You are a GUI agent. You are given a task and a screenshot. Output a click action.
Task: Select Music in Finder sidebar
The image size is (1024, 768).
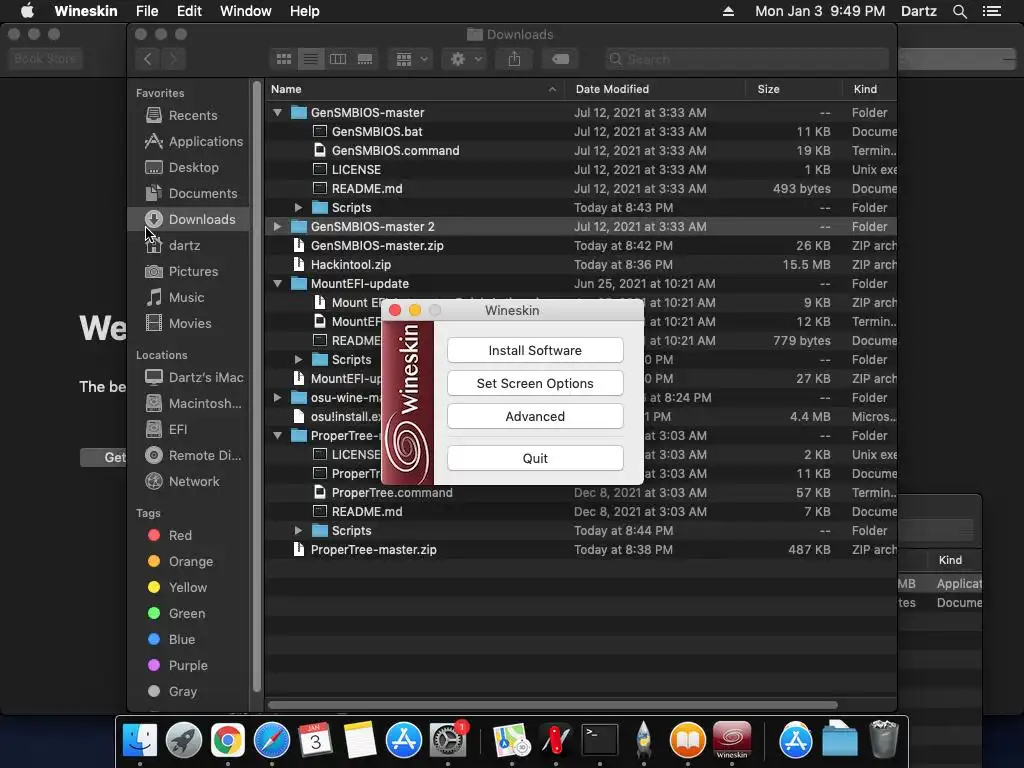pyautogui.click(x=188, y=297)
